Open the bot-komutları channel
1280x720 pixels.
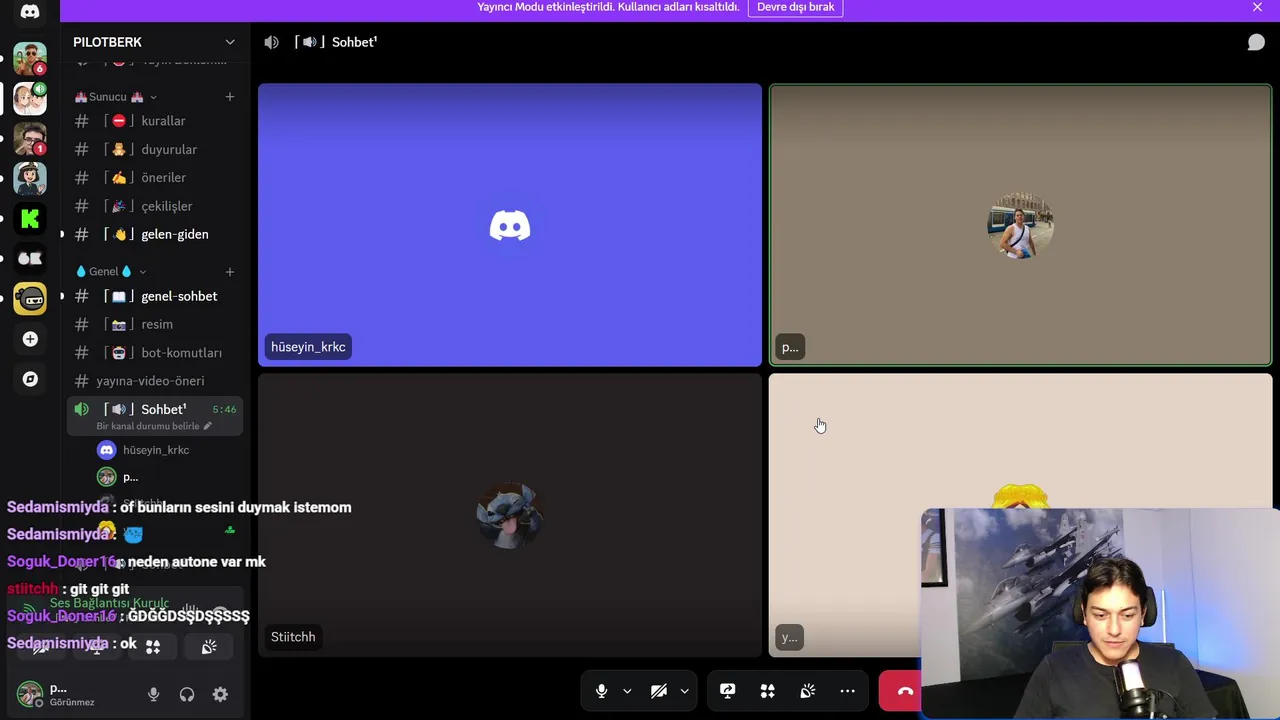click(155, 353)
